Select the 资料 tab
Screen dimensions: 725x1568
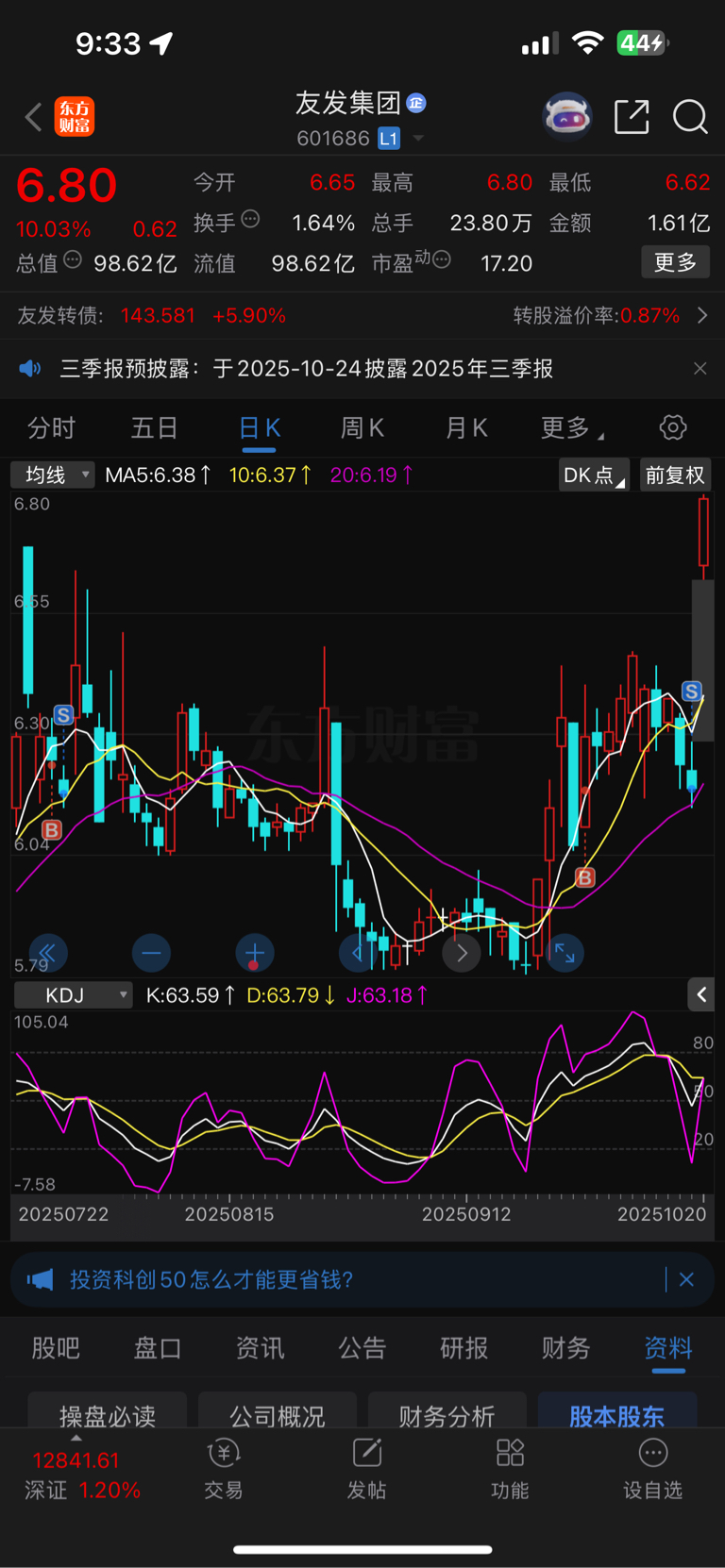pos(668,1348)
